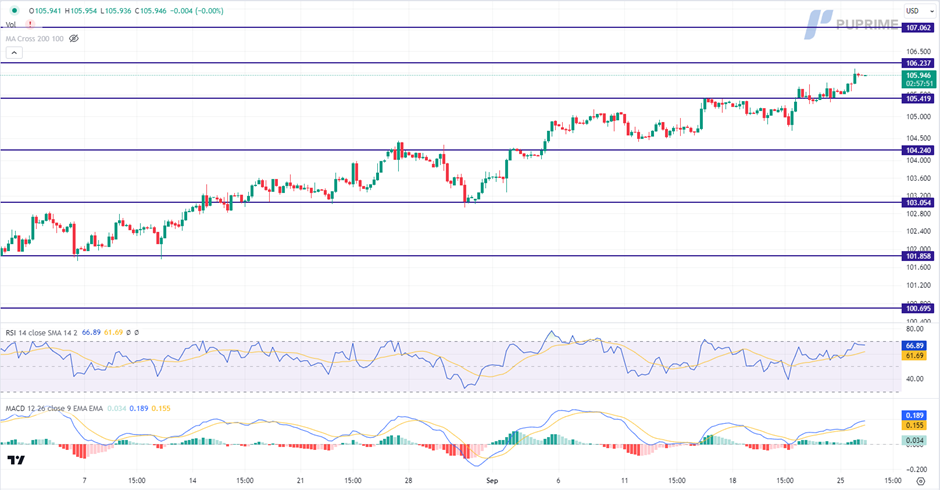Select the MA Cross 200 100 legend
The width and height of the screenshot is (940, 490).
[34, 38]
